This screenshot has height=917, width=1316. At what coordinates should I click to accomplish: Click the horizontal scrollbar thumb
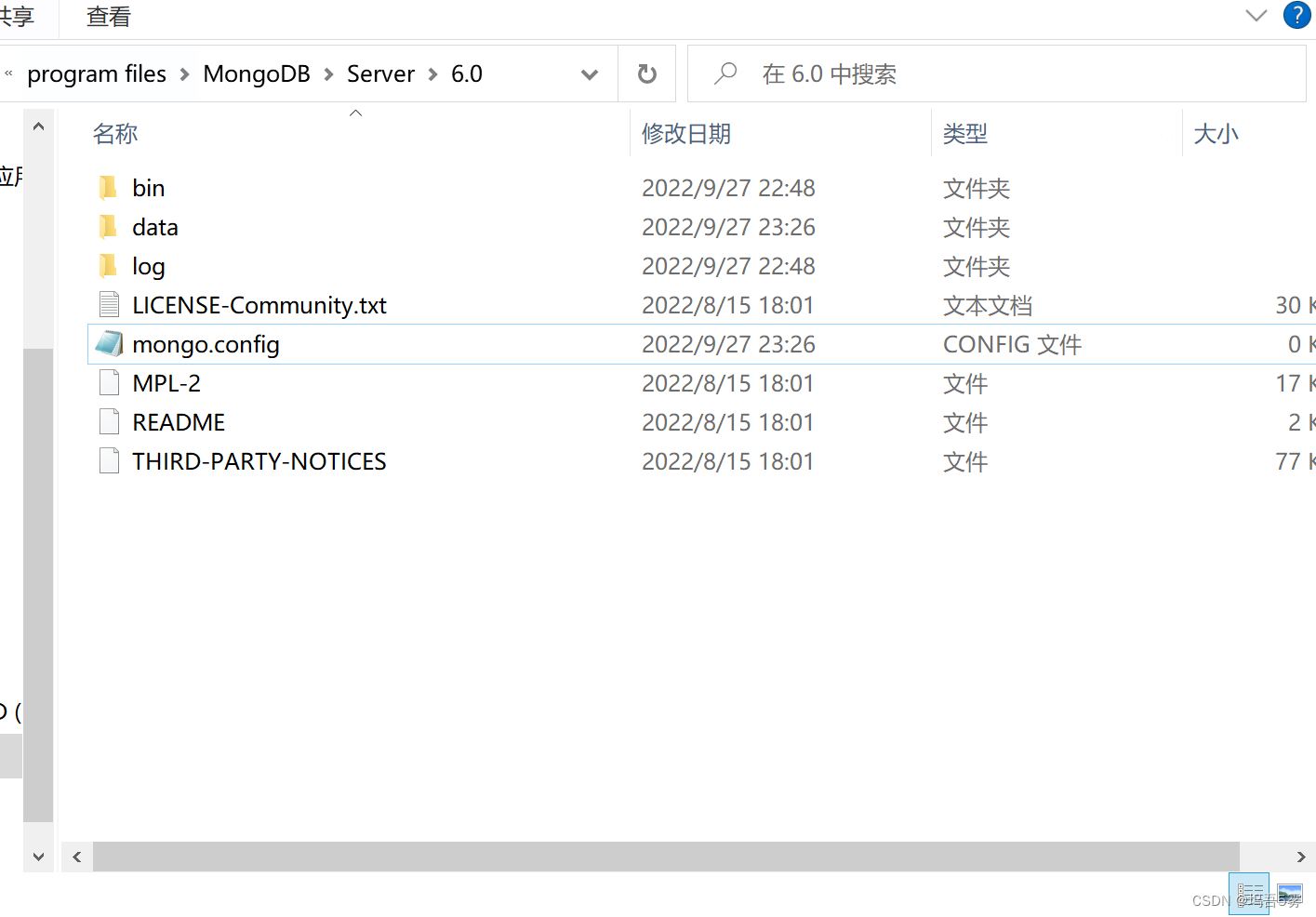[666, 857]
